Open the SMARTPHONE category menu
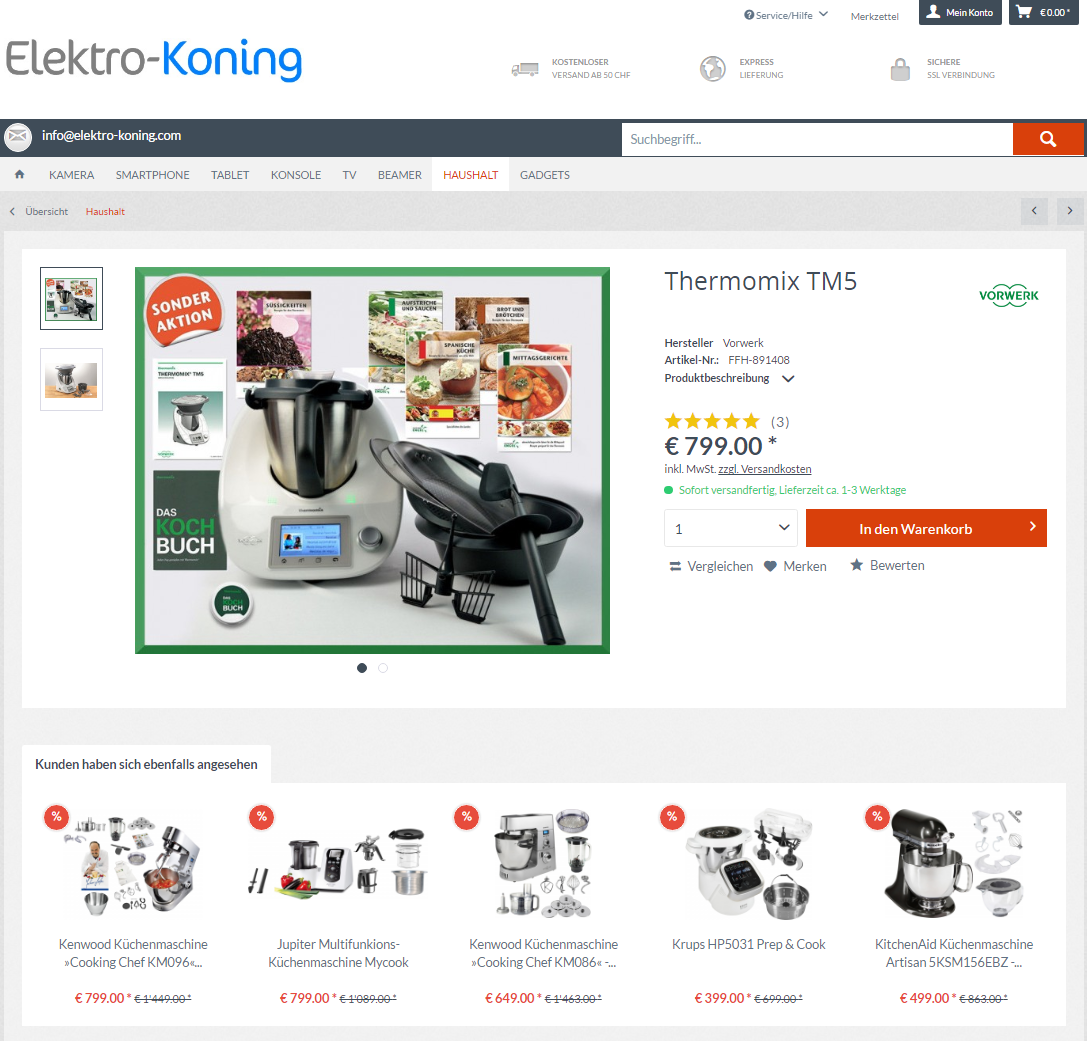Screen dimensions: 1087x1041 click(153, 175)
